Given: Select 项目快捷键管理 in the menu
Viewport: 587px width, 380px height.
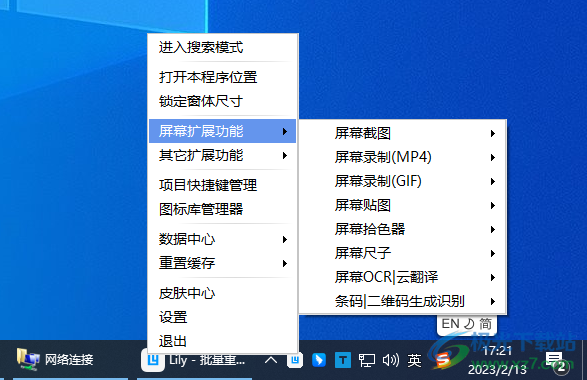Looking at the screenshot, I should click(x=223, y=185).
